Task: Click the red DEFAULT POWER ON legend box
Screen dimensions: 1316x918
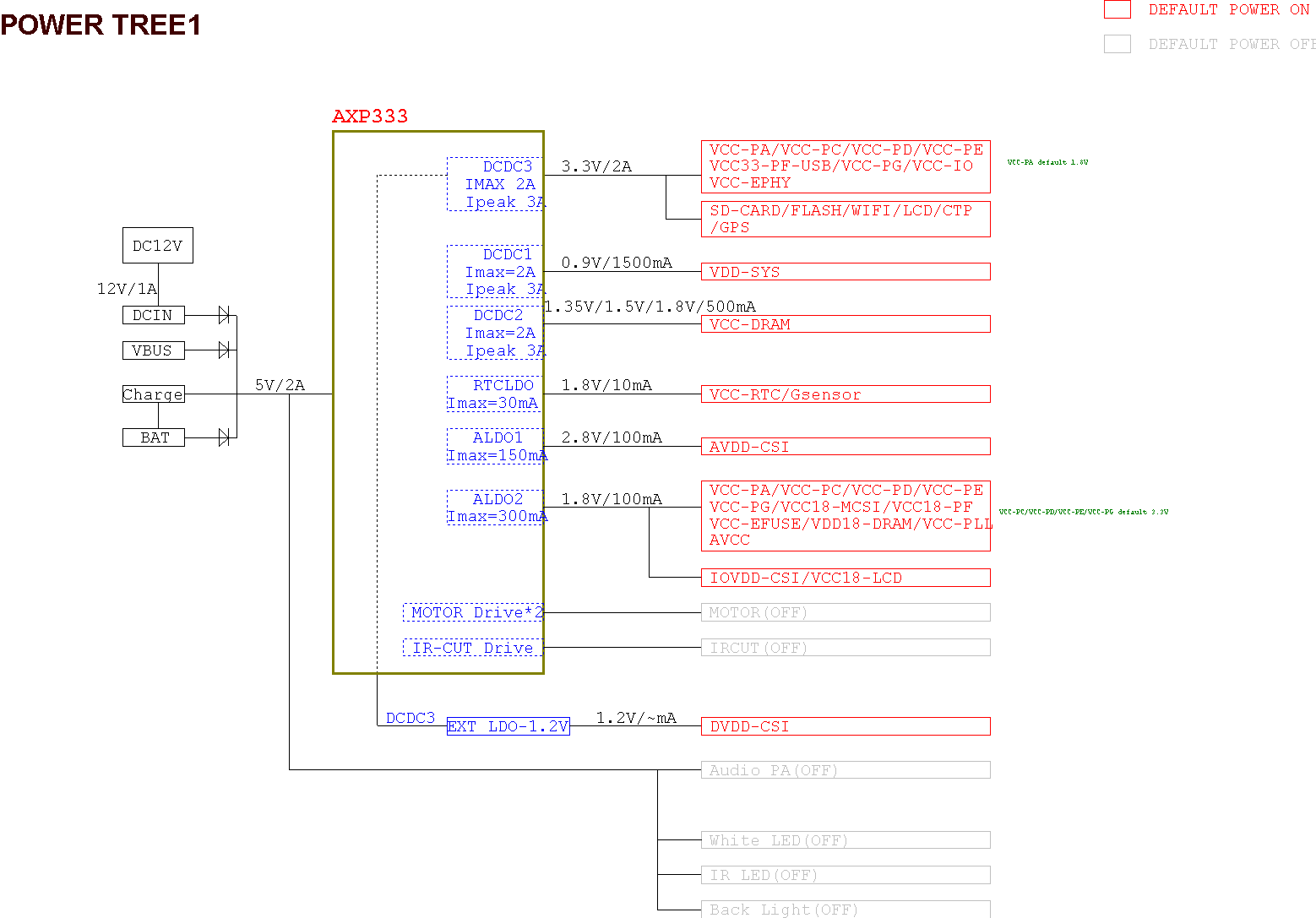Action: (1117, 9)
